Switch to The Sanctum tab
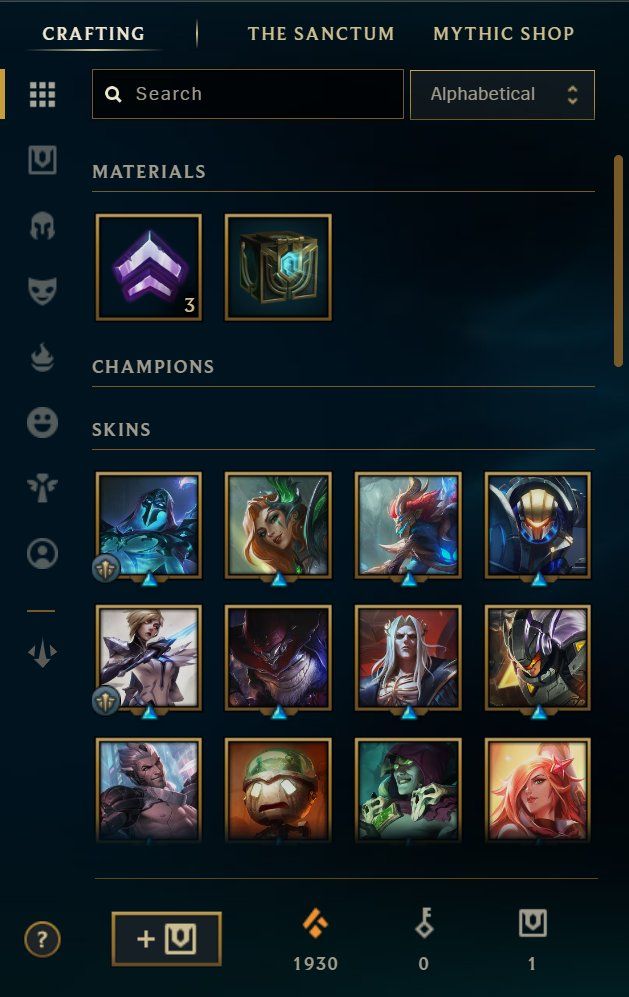 pos(321,34)
